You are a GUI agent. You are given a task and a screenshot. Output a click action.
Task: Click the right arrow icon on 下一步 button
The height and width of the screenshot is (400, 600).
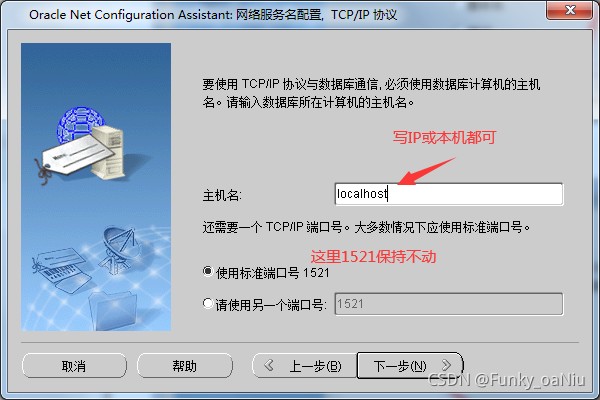point(446,365)
